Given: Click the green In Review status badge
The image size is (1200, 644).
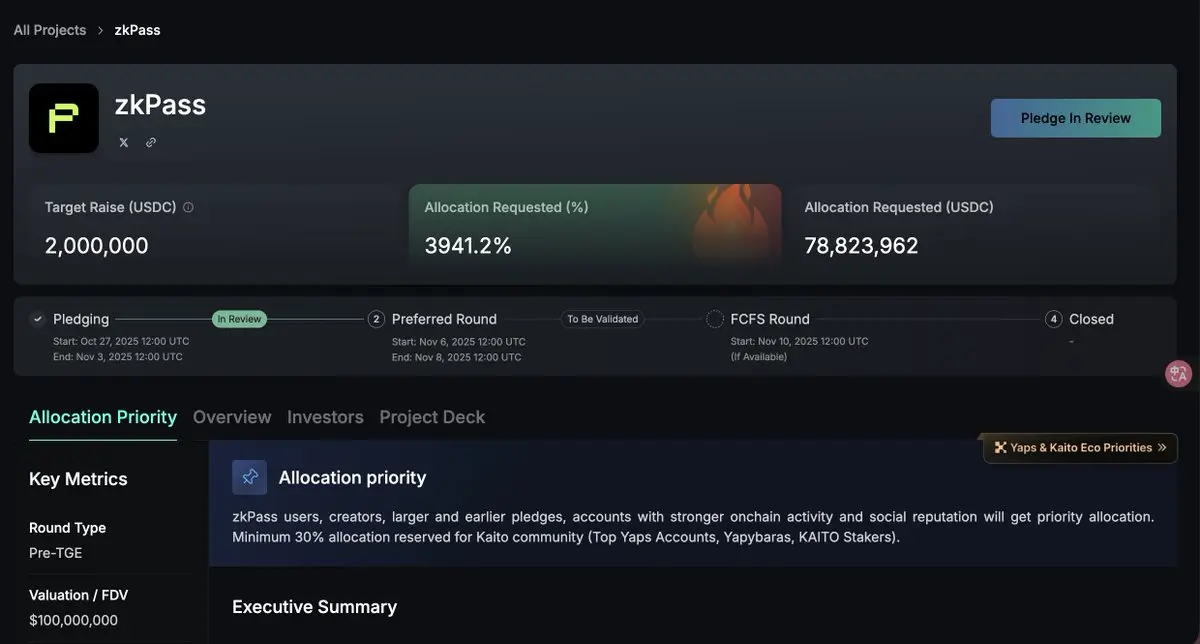Looking at the screenshot, I should pyautogui.click(x=239, y=319).
